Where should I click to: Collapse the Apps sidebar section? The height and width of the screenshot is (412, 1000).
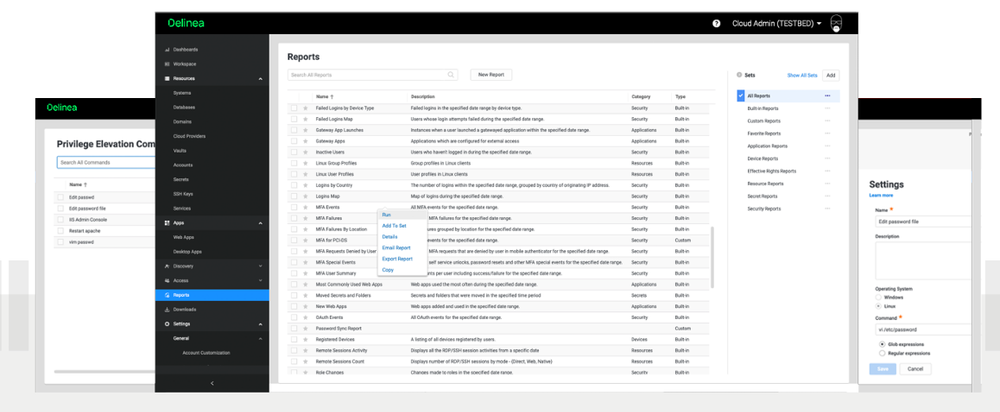pos(260,223)
